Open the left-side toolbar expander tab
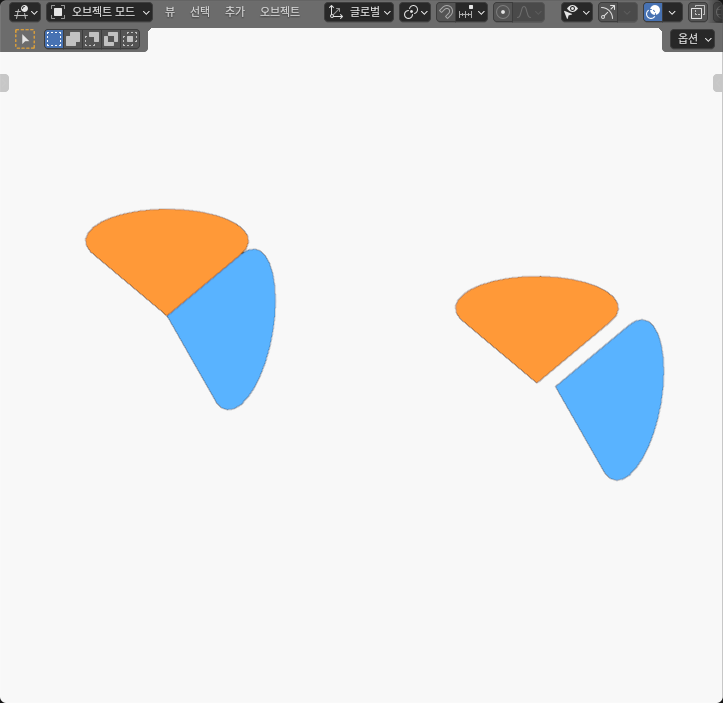The width and height of the screenshot is (723, 703). tap(4, 83)
